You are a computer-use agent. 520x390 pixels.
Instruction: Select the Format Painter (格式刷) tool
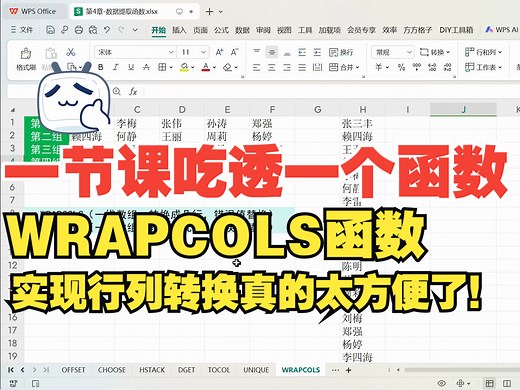click(x=26, y=59)
